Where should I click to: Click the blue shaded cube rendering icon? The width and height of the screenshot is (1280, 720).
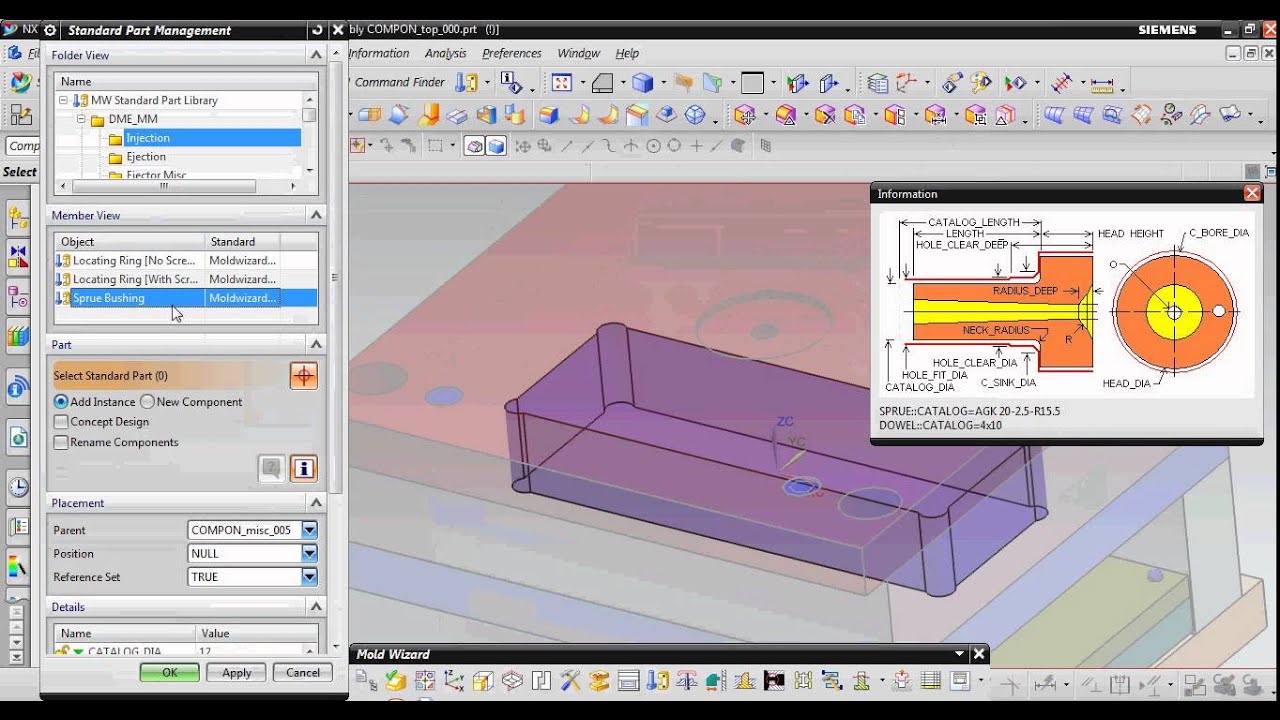(642, 83)
